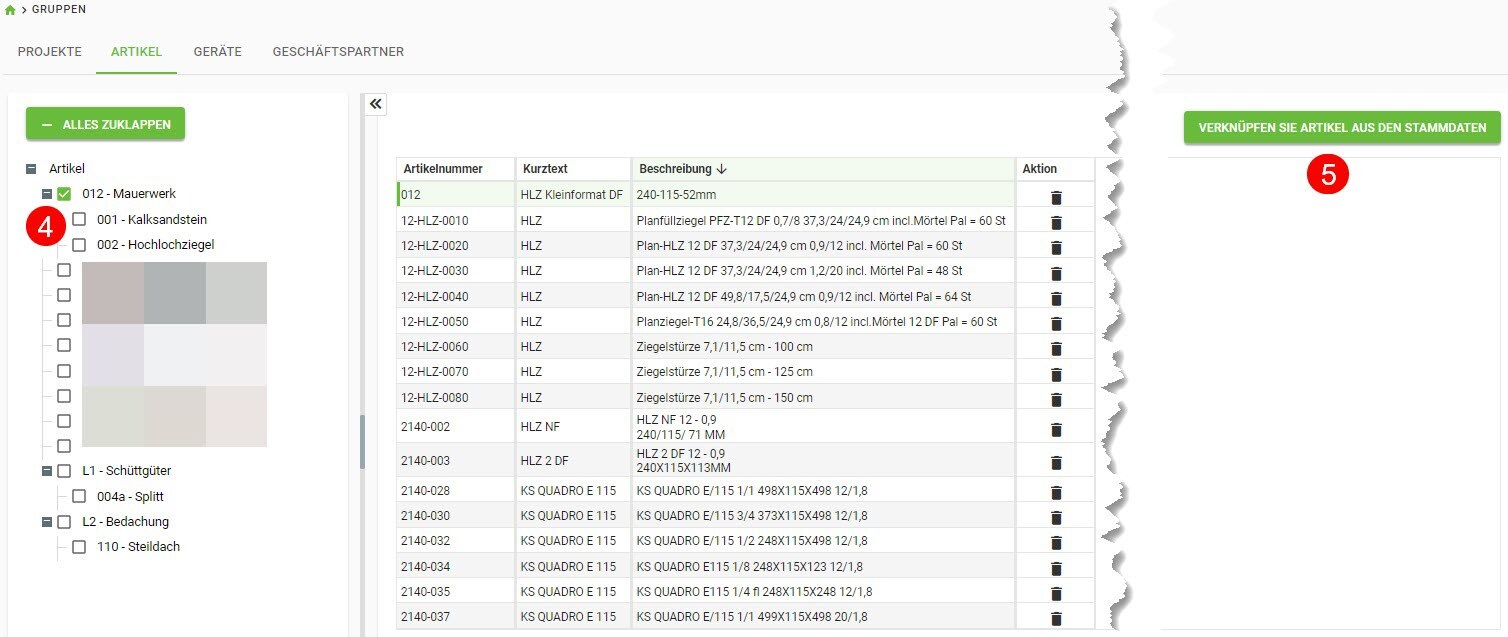Click Verknüpfen Sie Artikel aus den Stammdaten
Viewport: 1508px width, 637px height.
click(1341, 128)
